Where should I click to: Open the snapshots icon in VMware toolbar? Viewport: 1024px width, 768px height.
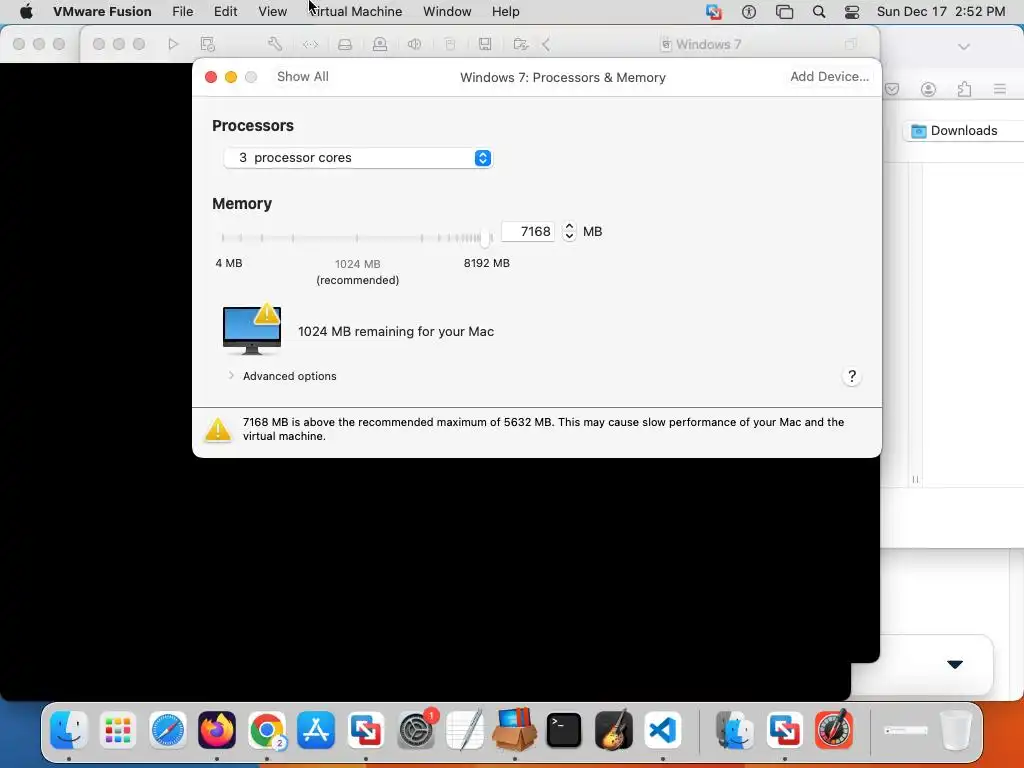[208, 44]
